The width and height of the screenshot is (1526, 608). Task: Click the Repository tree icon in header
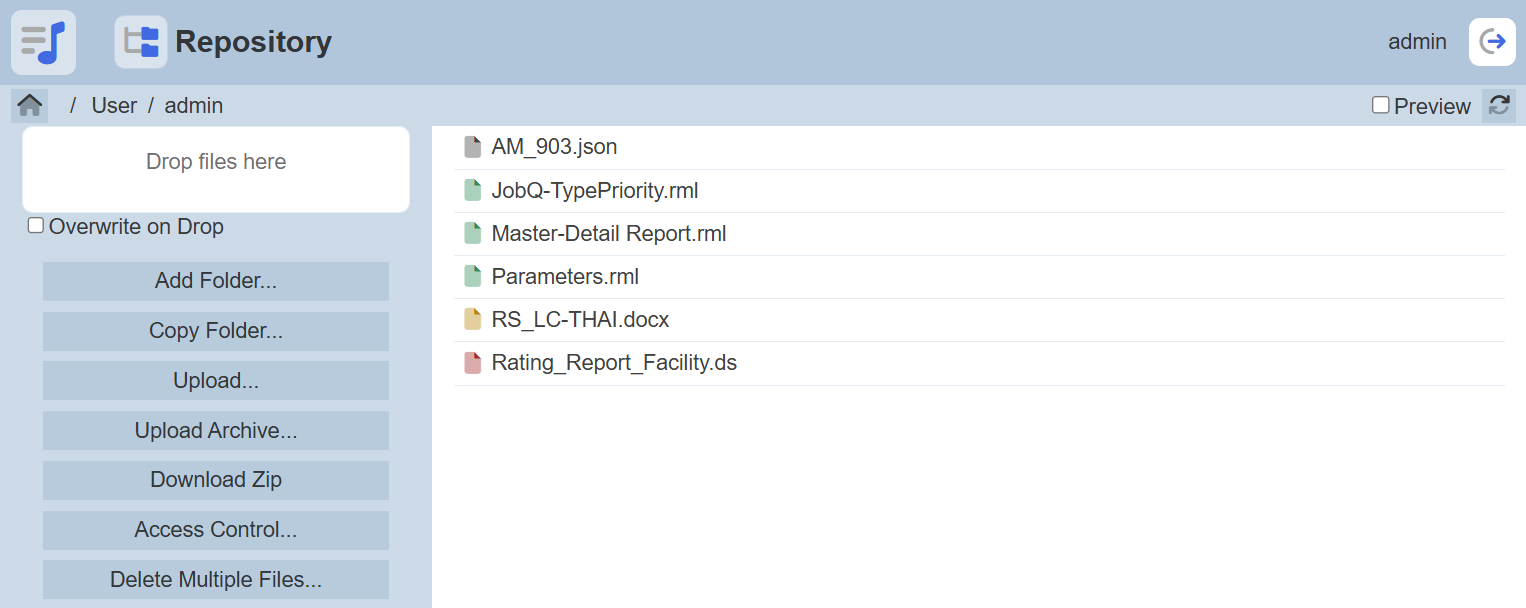click(x=141, y=42)
